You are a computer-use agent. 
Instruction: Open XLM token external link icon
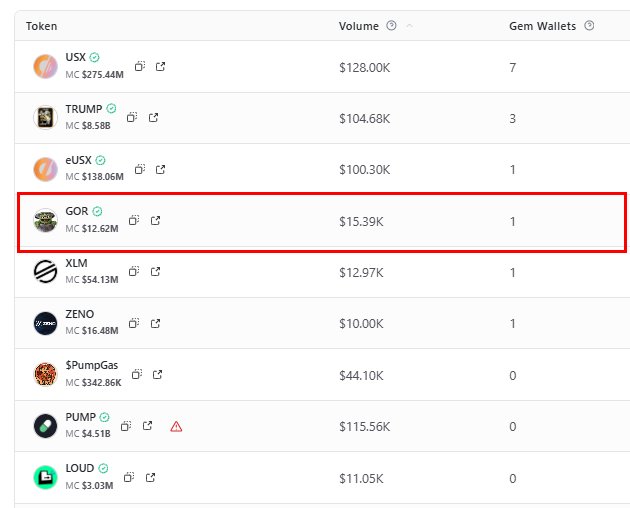155,272
